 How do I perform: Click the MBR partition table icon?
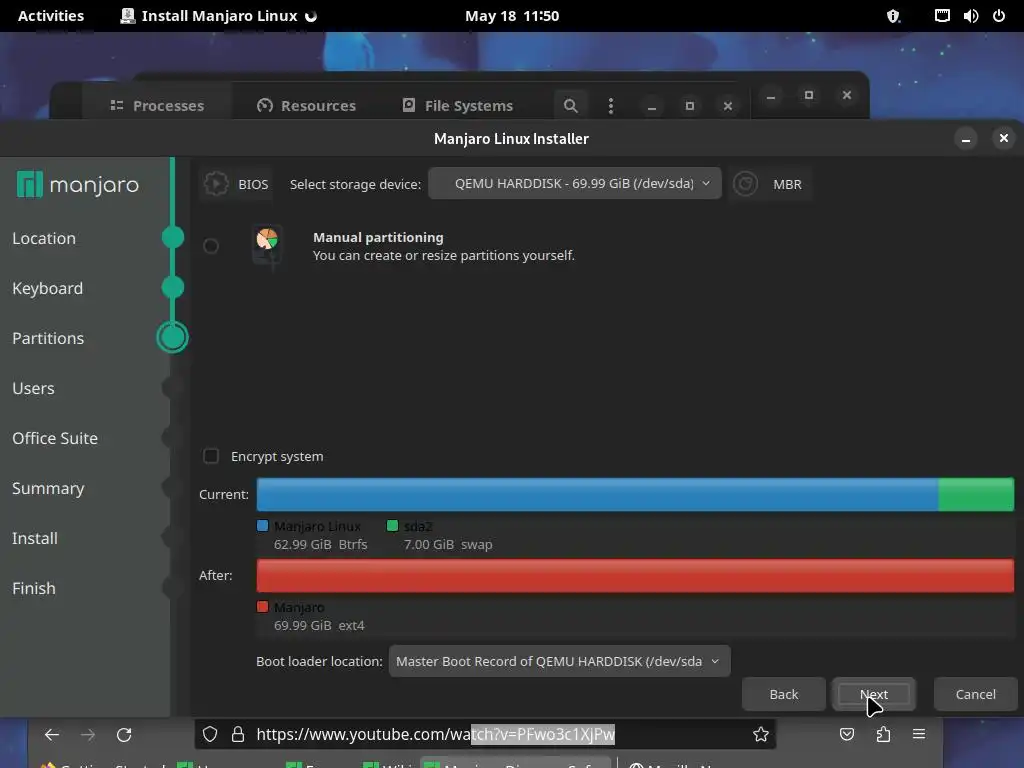click(x=745, y=184)
